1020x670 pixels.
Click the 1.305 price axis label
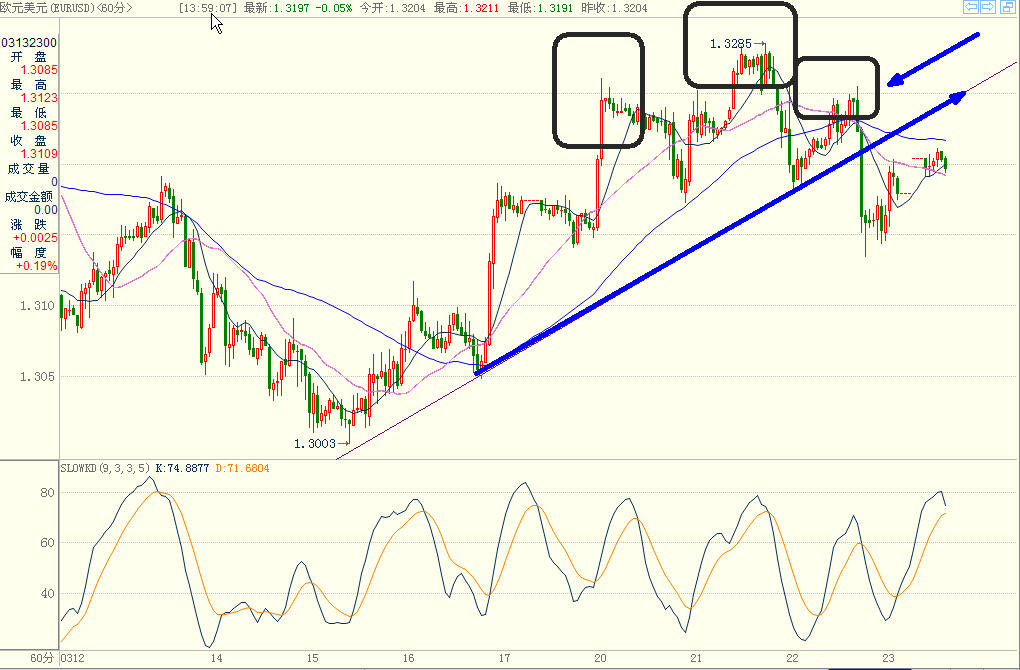point(37,377)
